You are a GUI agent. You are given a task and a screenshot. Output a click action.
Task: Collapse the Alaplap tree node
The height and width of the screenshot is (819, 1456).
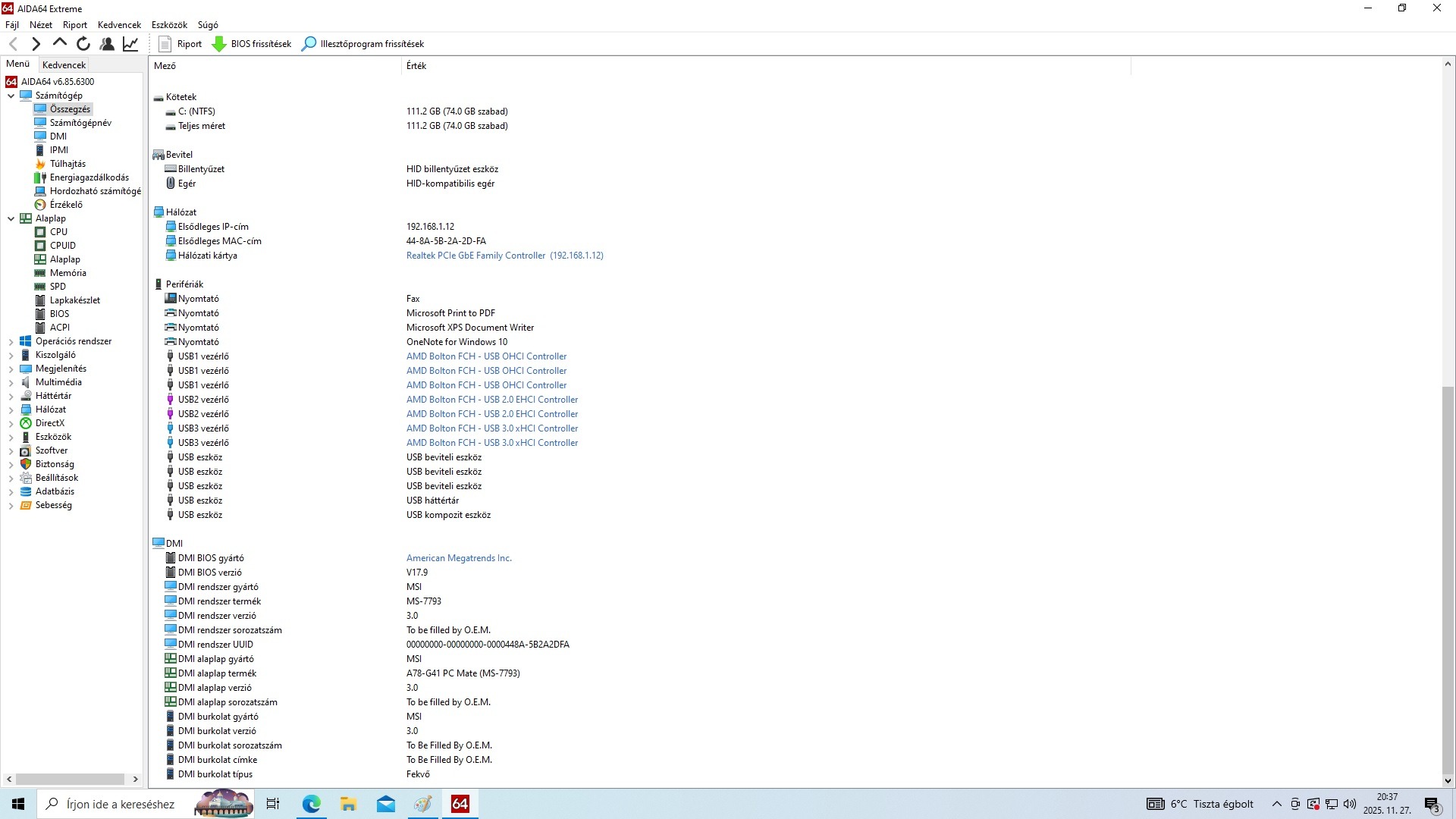click(x=11, y=218)
